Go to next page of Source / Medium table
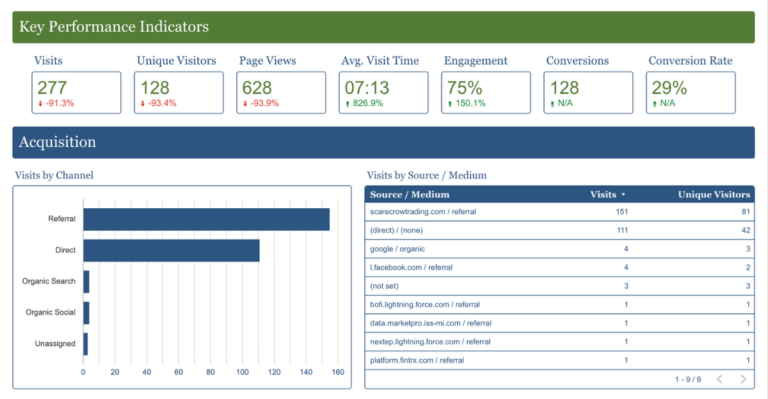The image size is (768, 399). pyautogui.click(x=743, y=379)
